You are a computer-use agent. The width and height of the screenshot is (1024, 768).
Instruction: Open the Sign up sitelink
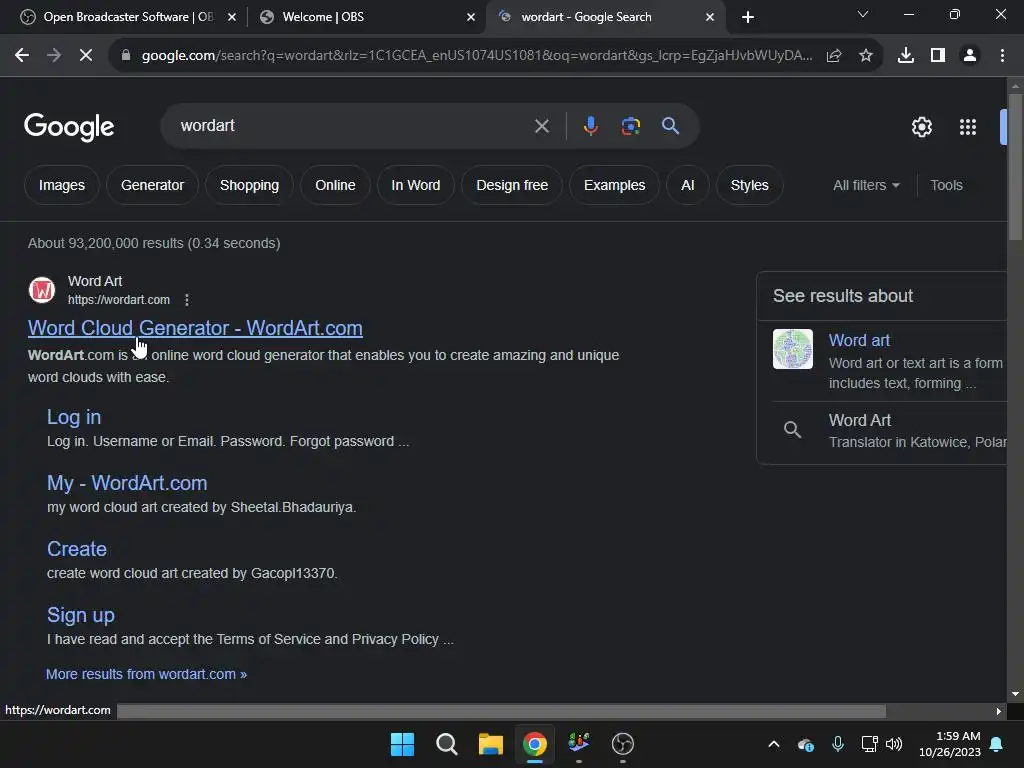point(81,615)
